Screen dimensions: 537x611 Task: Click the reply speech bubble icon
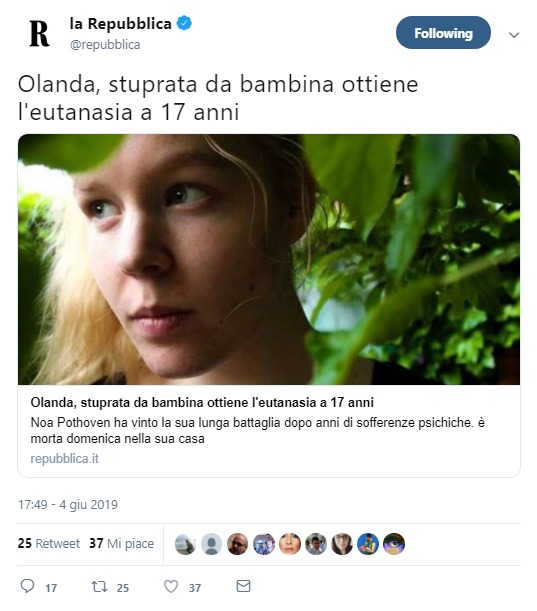pyautogui.click(x=27, y=586)
